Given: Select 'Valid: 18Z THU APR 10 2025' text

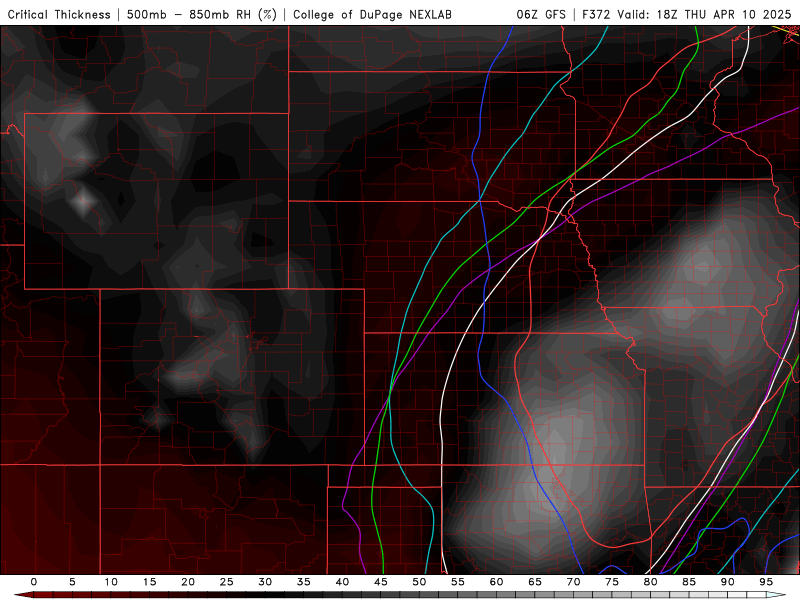Looking at the screenshot, I should pyautogui.click(x=704, y=14).
